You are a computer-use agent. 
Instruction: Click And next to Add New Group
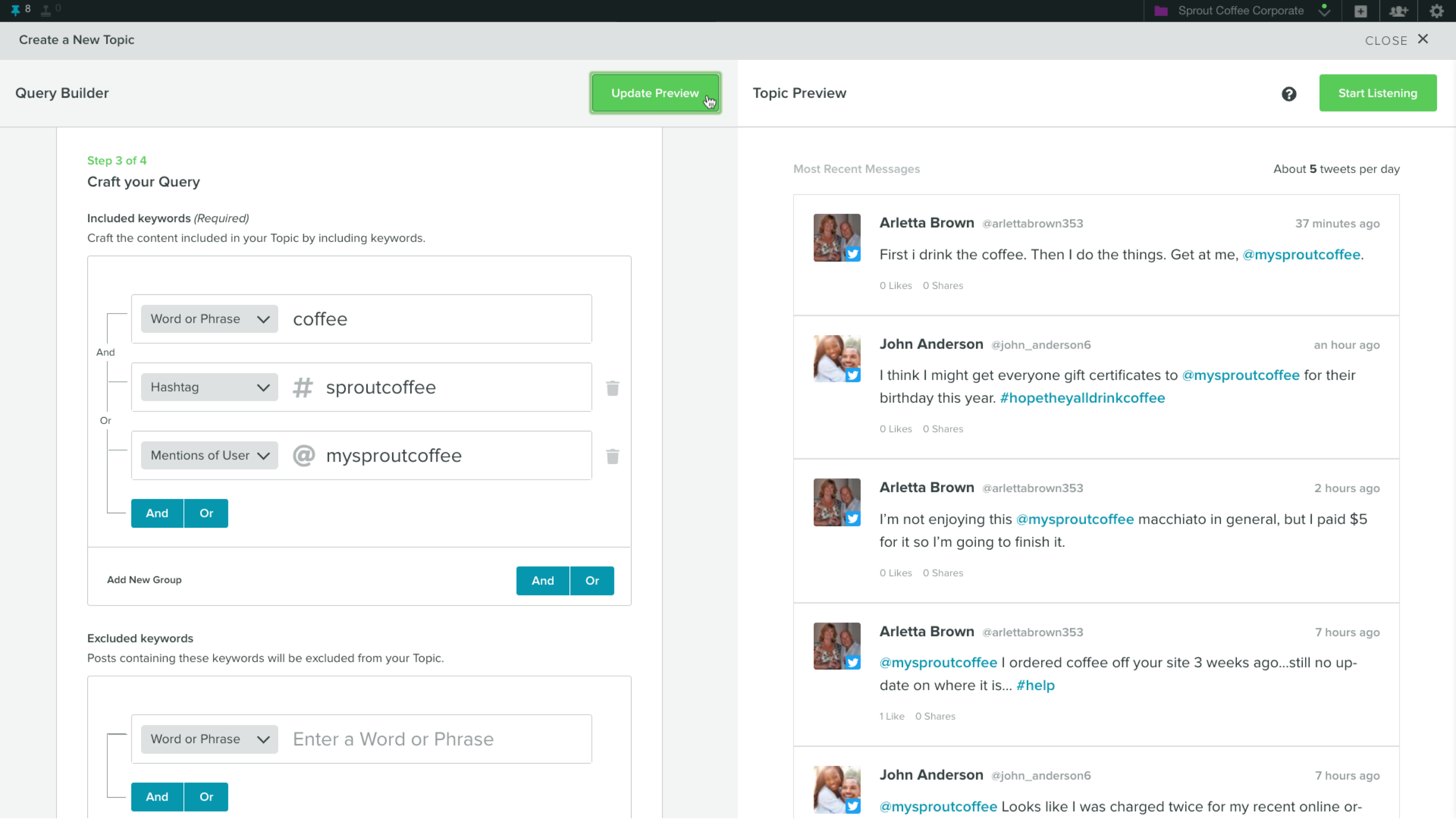tap(543, 581)
